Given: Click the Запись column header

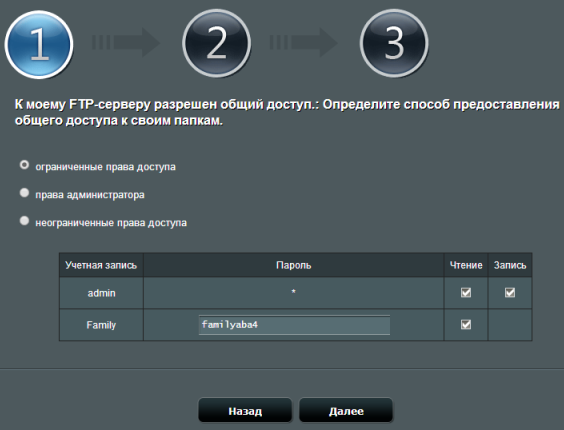Looking at the screenshot, I should tap(510, 265).
